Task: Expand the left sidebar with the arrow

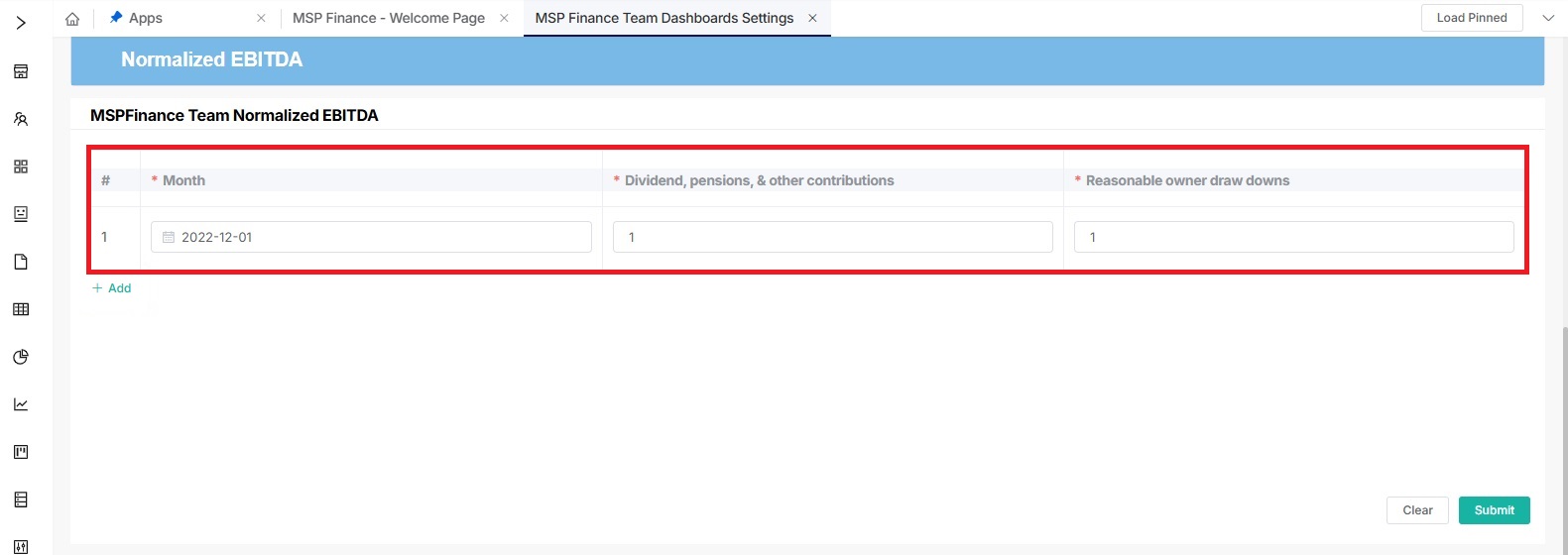Action: 21,22
